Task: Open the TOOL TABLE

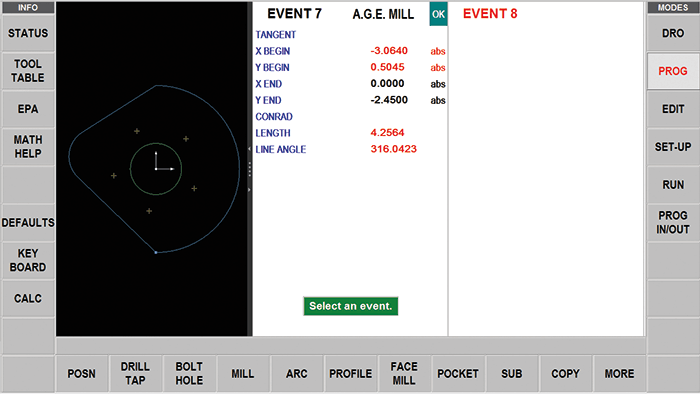Action: (28, 71)
